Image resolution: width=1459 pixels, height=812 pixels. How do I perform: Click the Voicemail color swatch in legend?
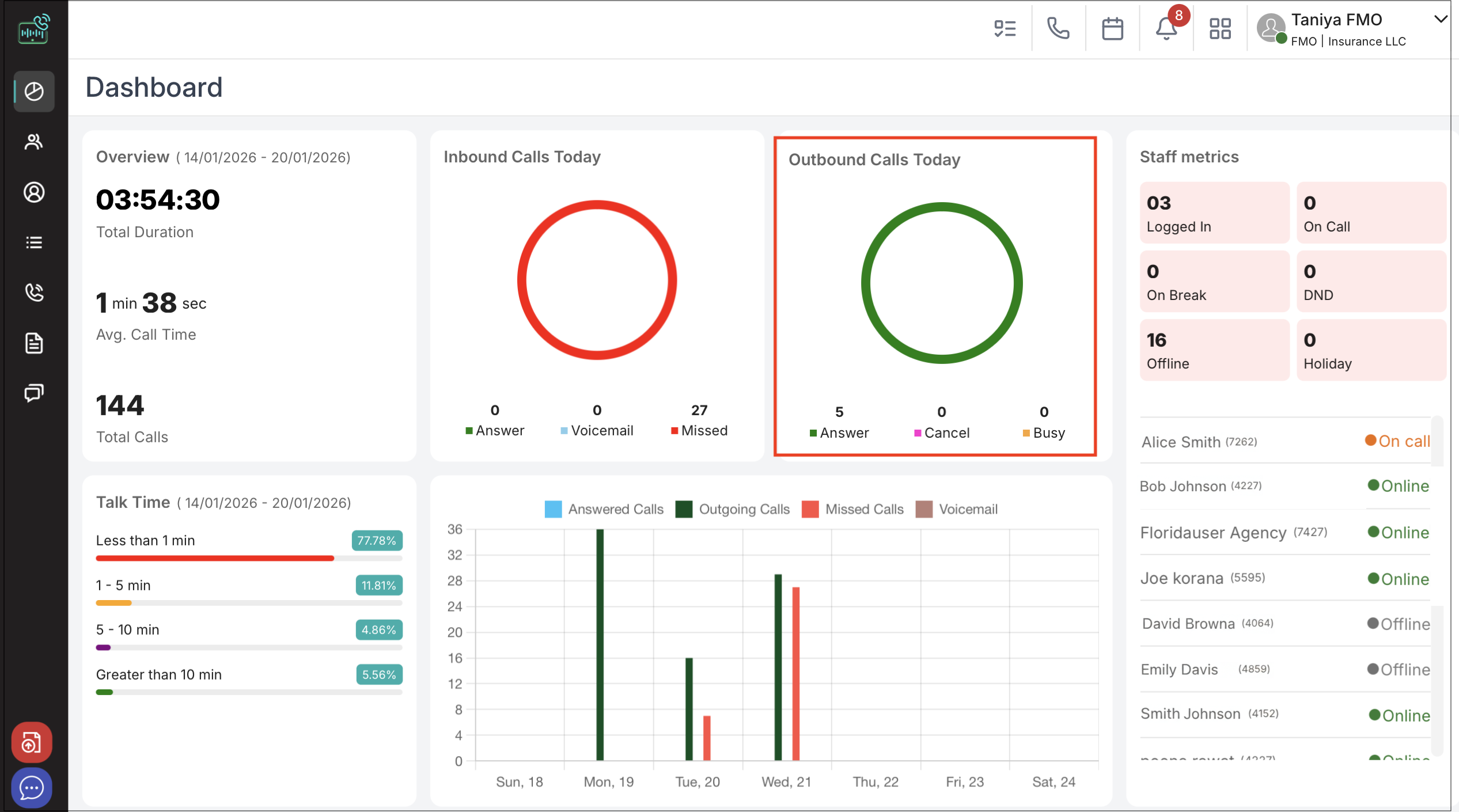[x=924, y=509]
